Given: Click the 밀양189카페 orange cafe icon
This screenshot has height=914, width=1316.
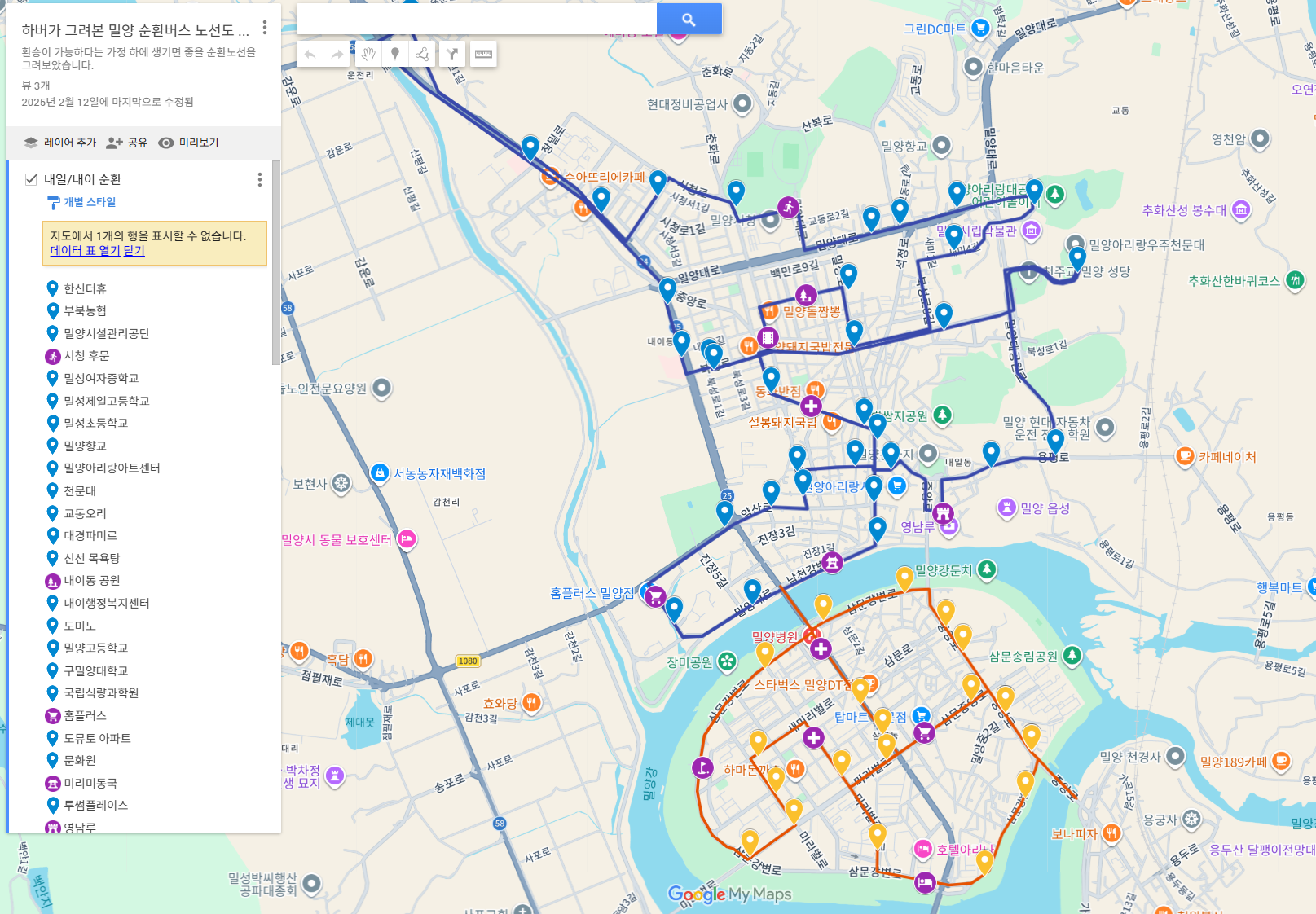Looking at the screenshot, I should pos(1281,762).
